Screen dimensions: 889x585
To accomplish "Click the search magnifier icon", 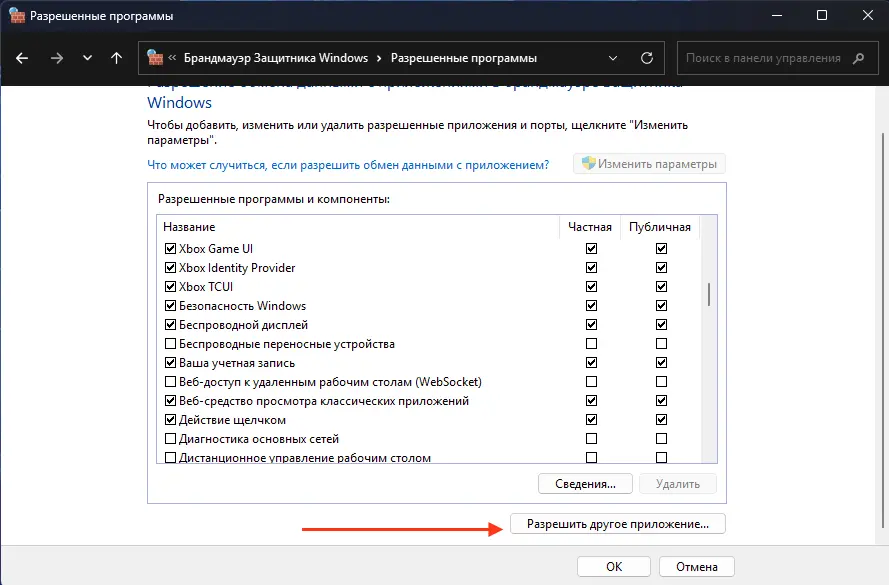I will pyautogui.click(x=857, y=58).
